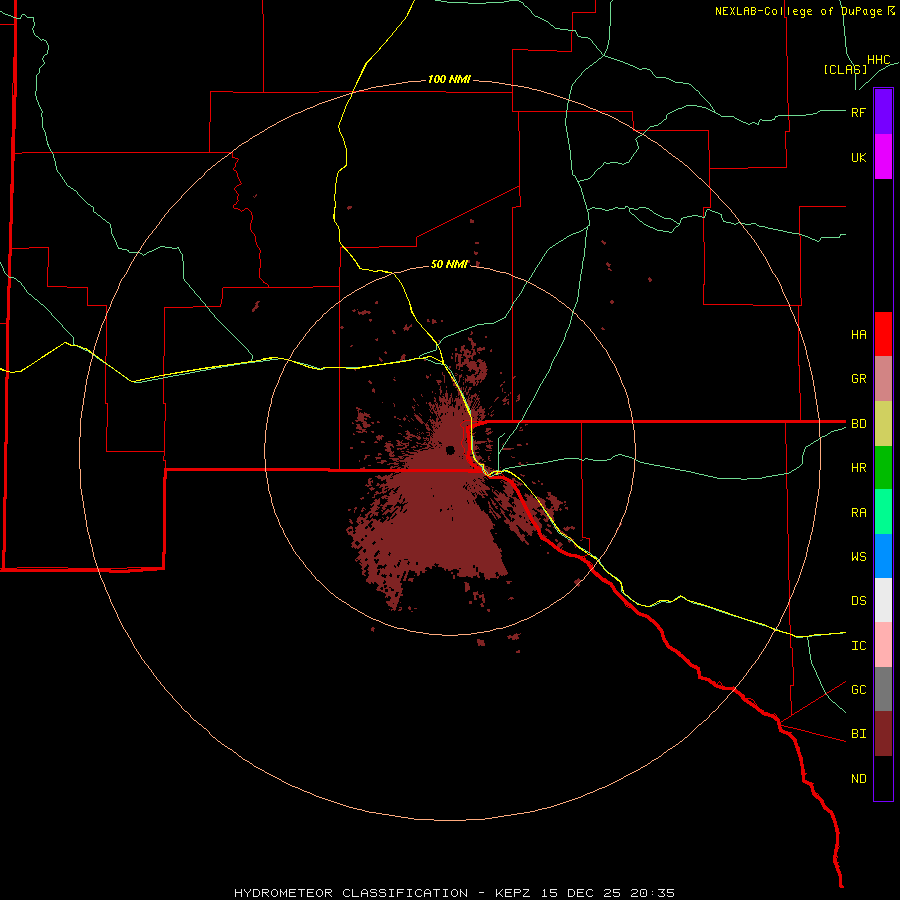Click the ND black legend swatch
This screenshot has width=900, height=900.
883,778
